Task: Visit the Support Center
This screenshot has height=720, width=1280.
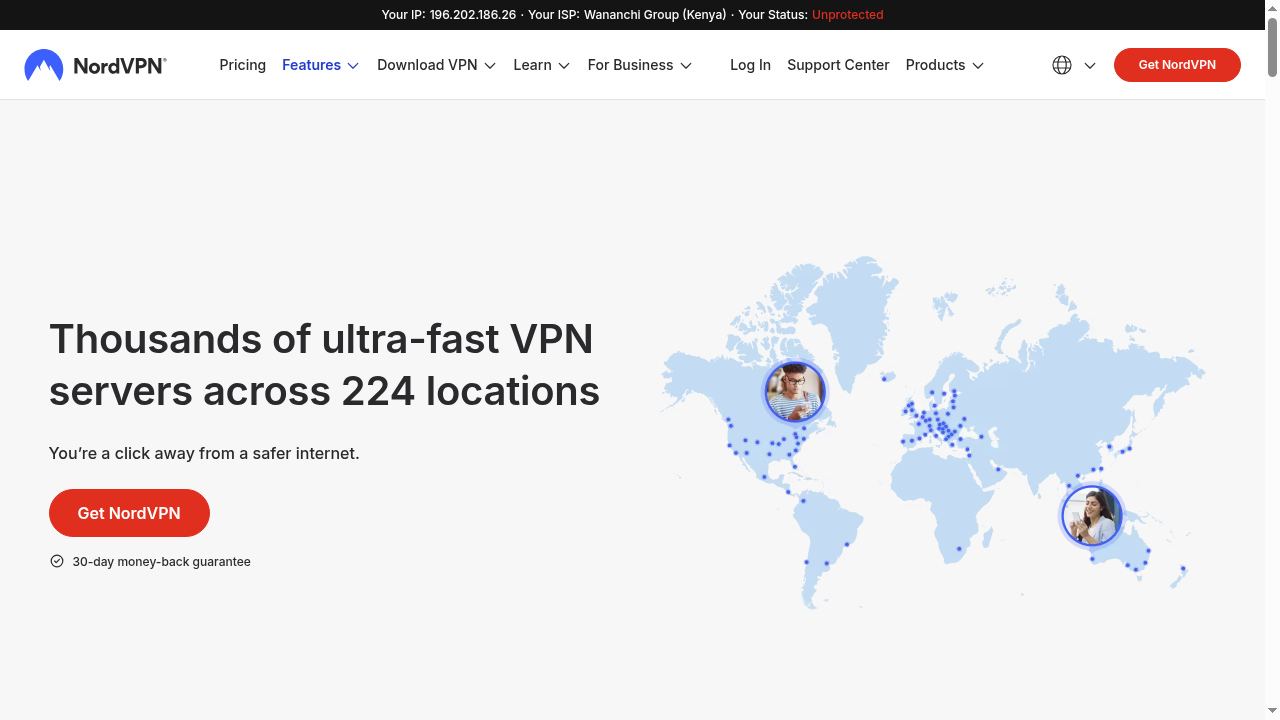Action: pyautogui.click(x=838, y=65)
